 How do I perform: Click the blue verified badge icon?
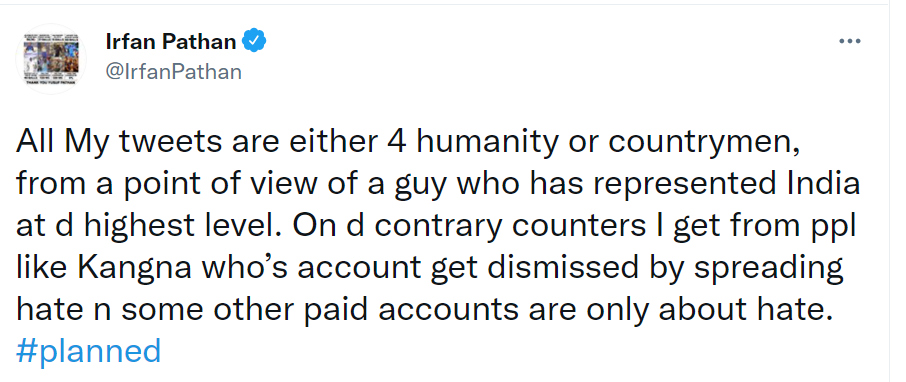254,42
